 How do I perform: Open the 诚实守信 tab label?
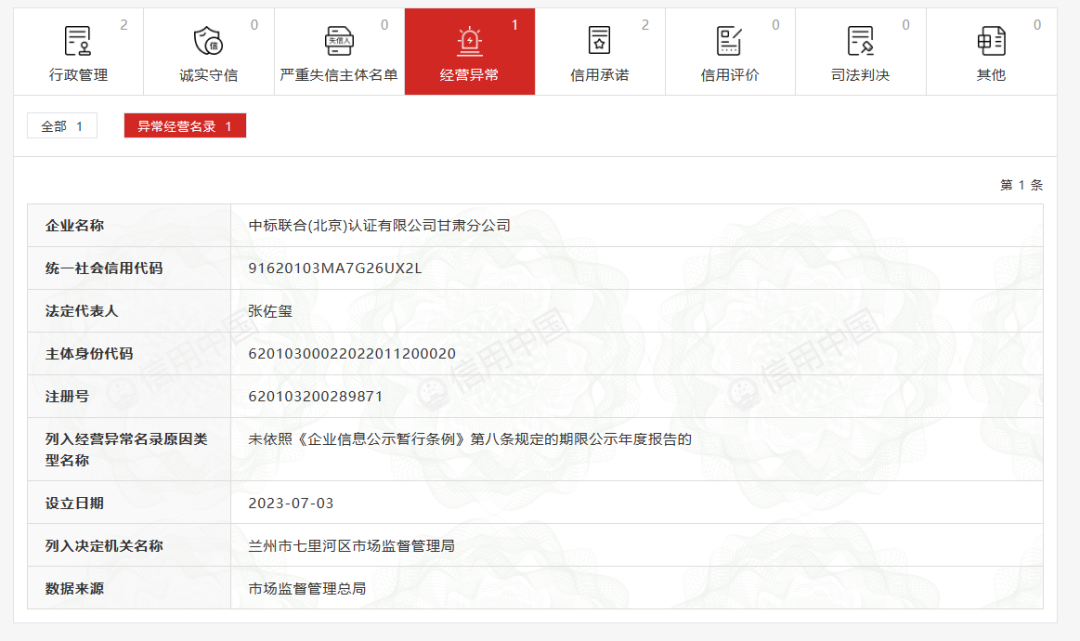click(209, 75)
